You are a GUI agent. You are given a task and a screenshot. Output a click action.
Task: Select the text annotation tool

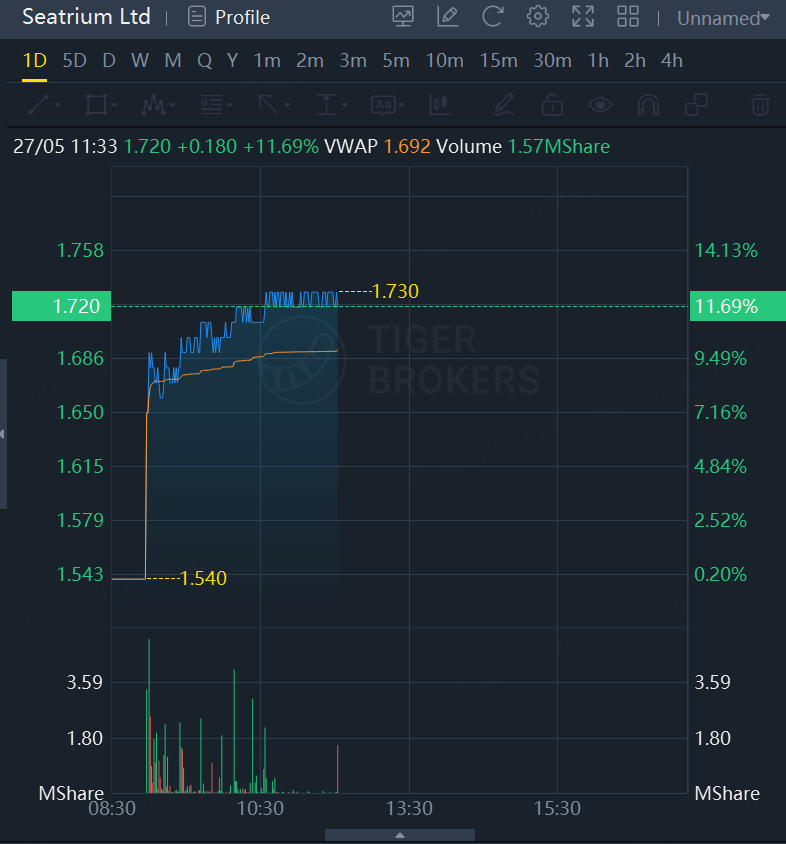point(383,104)
